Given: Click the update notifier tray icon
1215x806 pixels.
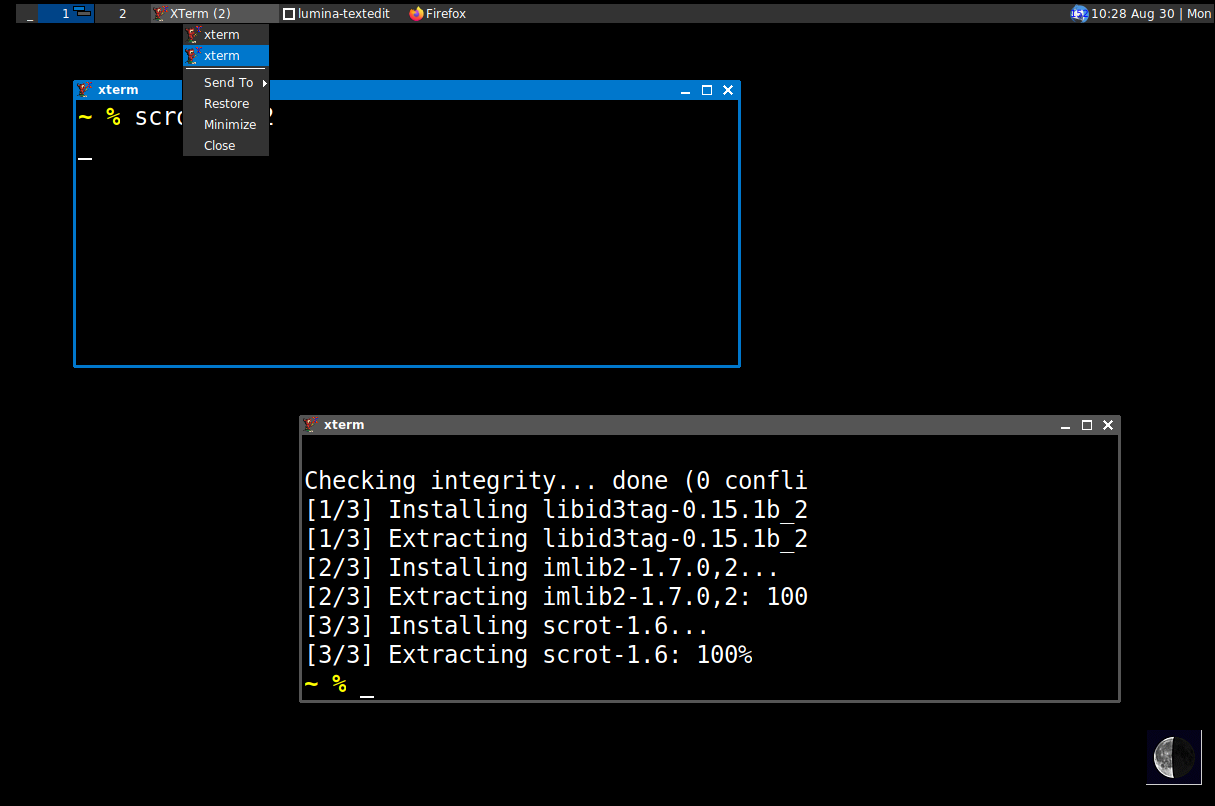Looking at the screenshot, I should [x=1079, y=14].
